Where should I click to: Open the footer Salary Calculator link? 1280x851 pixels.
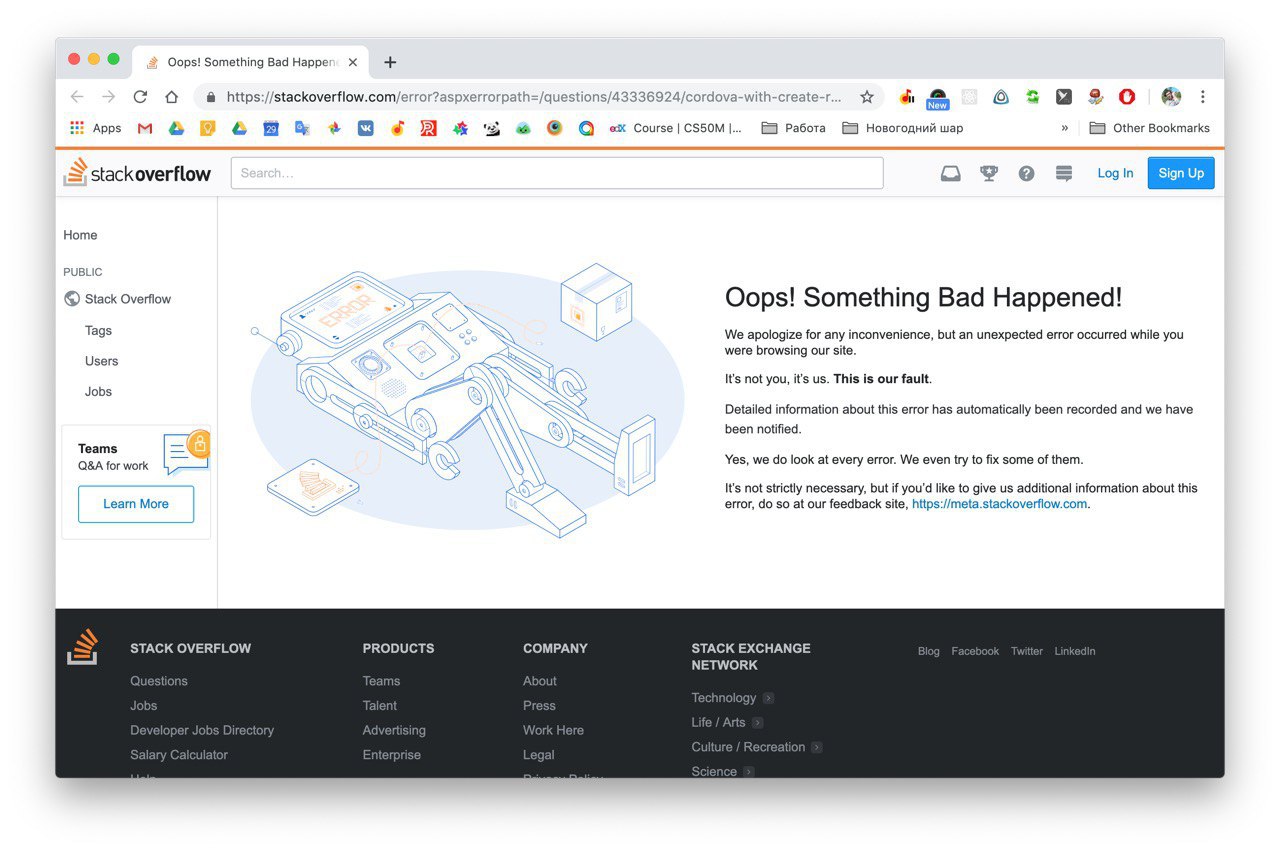(x=179, y=755)
